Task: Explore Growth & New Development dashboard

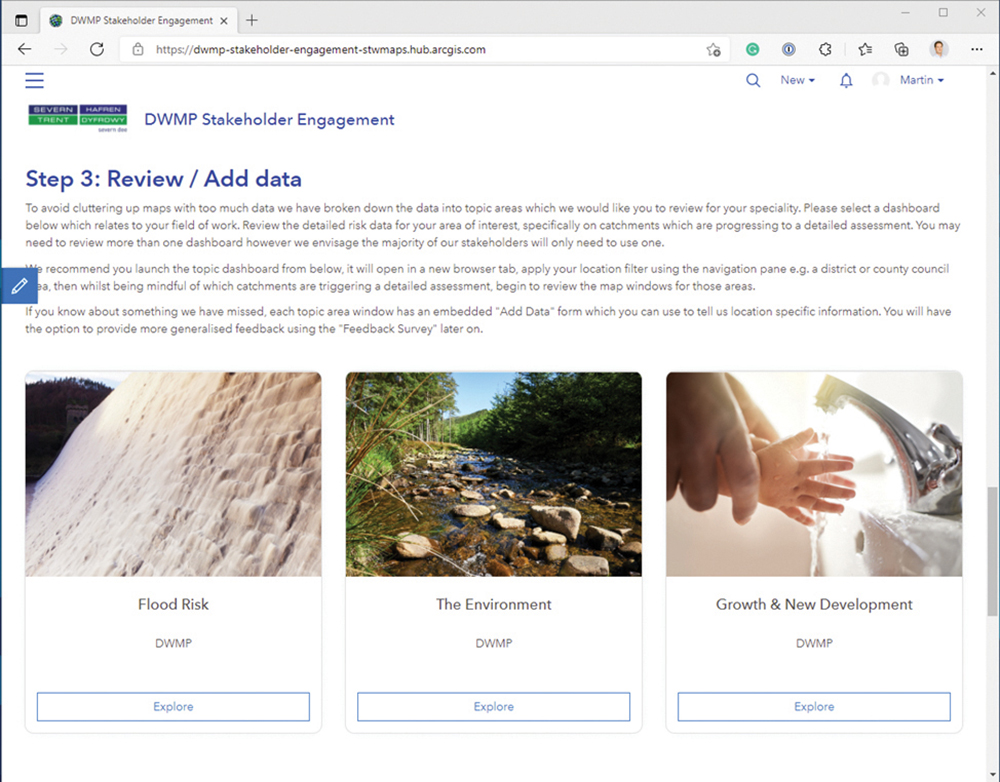Action: [x=814, y=707]
